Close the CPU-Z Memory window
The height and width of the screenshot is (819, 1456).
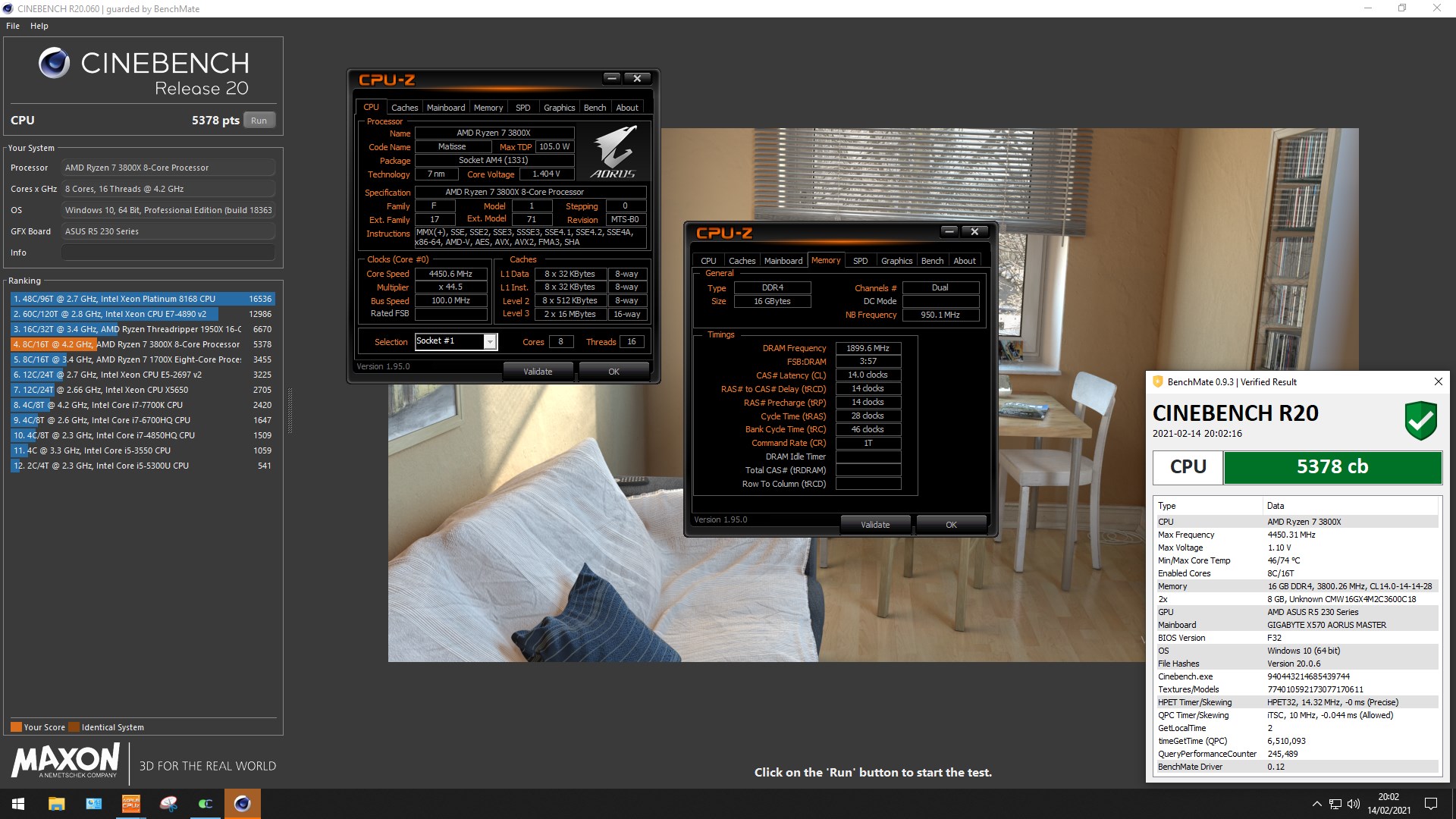click(x=975, y=231)
